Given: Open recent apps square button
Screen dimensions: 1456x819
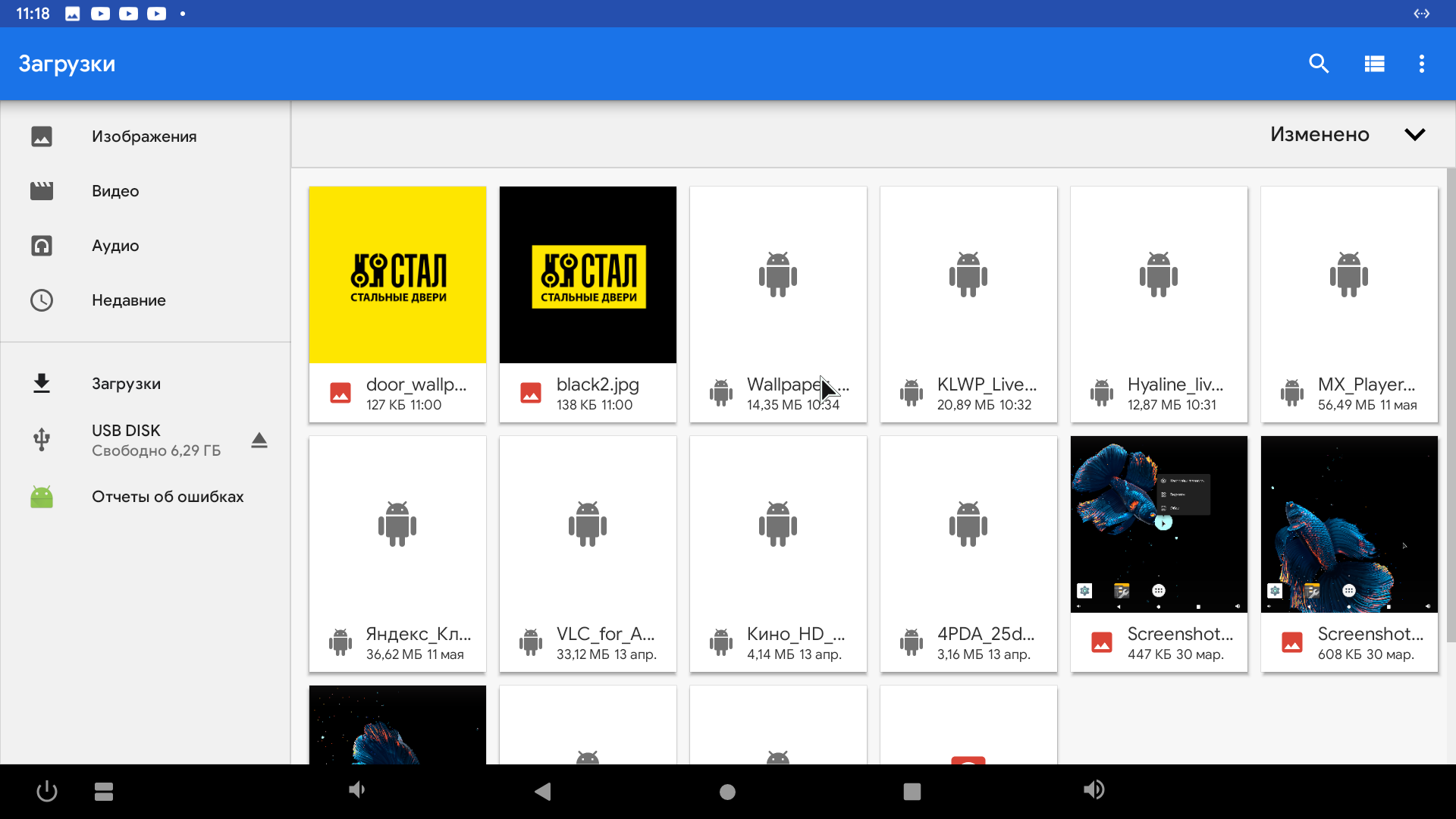Looking at the screenshot, I should (x=912, y=792).
